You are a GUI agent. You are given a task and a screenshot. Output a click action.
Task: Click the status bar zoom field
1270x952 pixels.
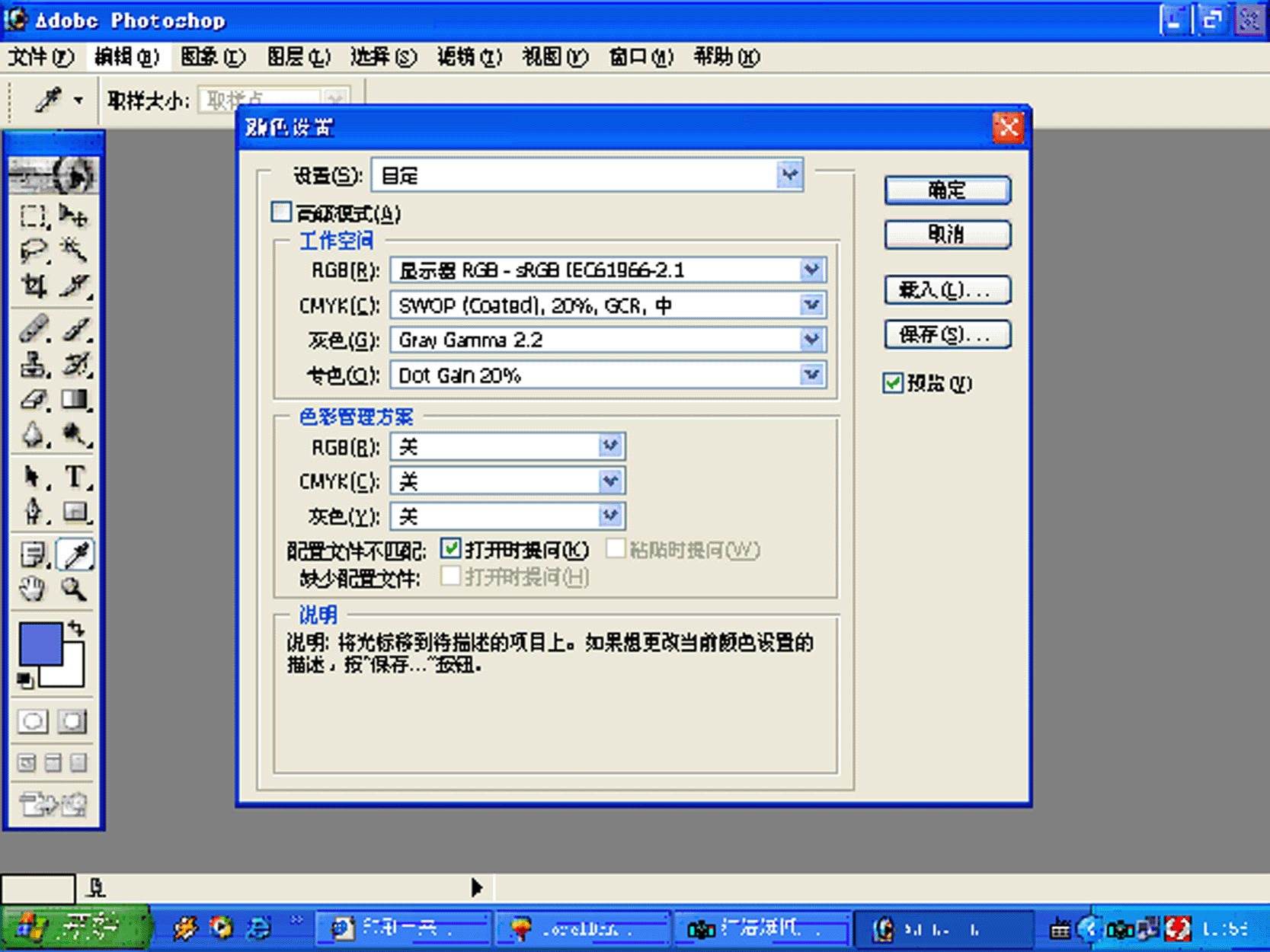pos(38,888)
